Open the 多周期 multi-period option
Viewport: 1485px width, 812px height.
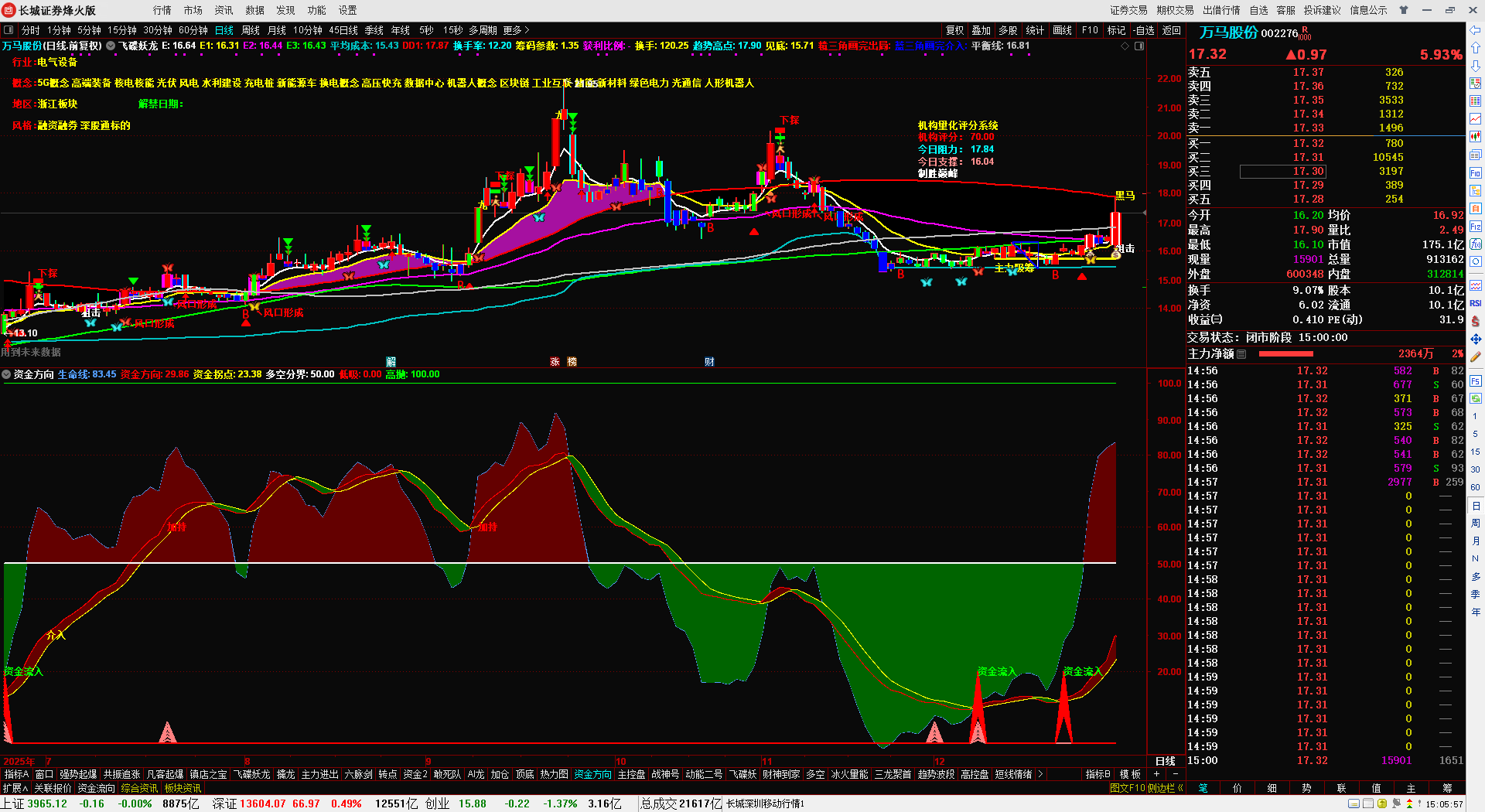point(483,30)
